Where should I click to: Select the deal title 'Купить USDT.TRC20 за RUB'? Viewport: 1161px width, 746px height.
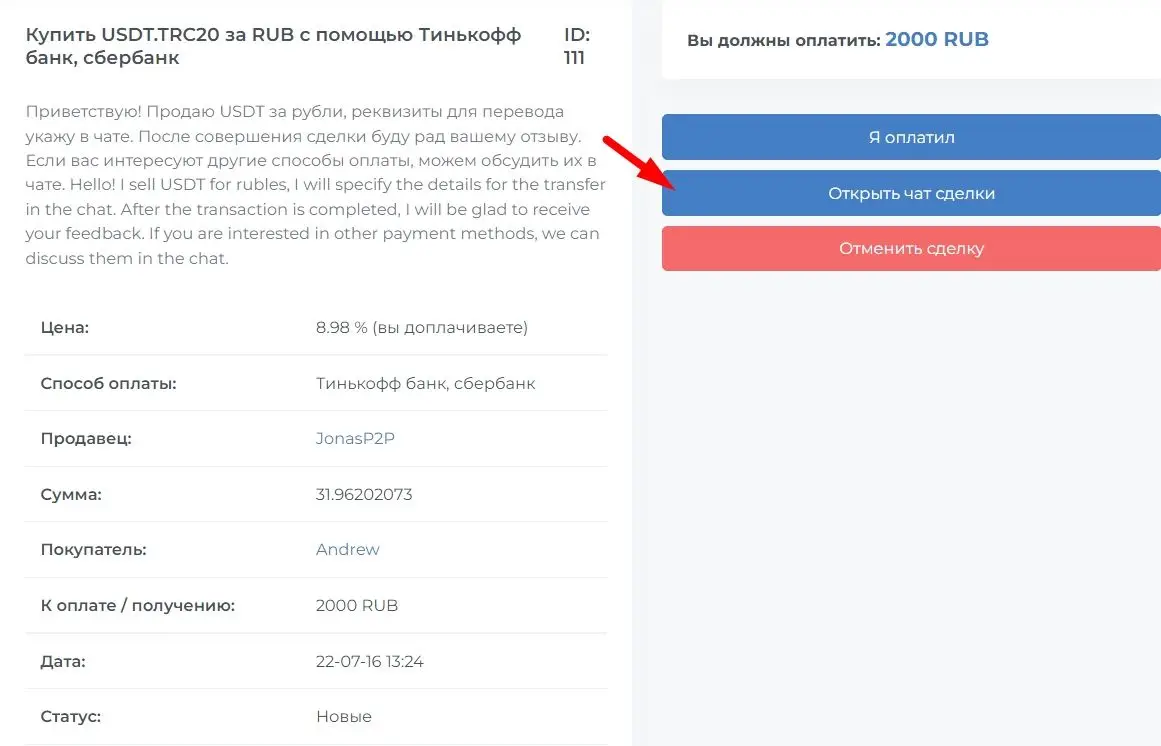coord(160,35)
